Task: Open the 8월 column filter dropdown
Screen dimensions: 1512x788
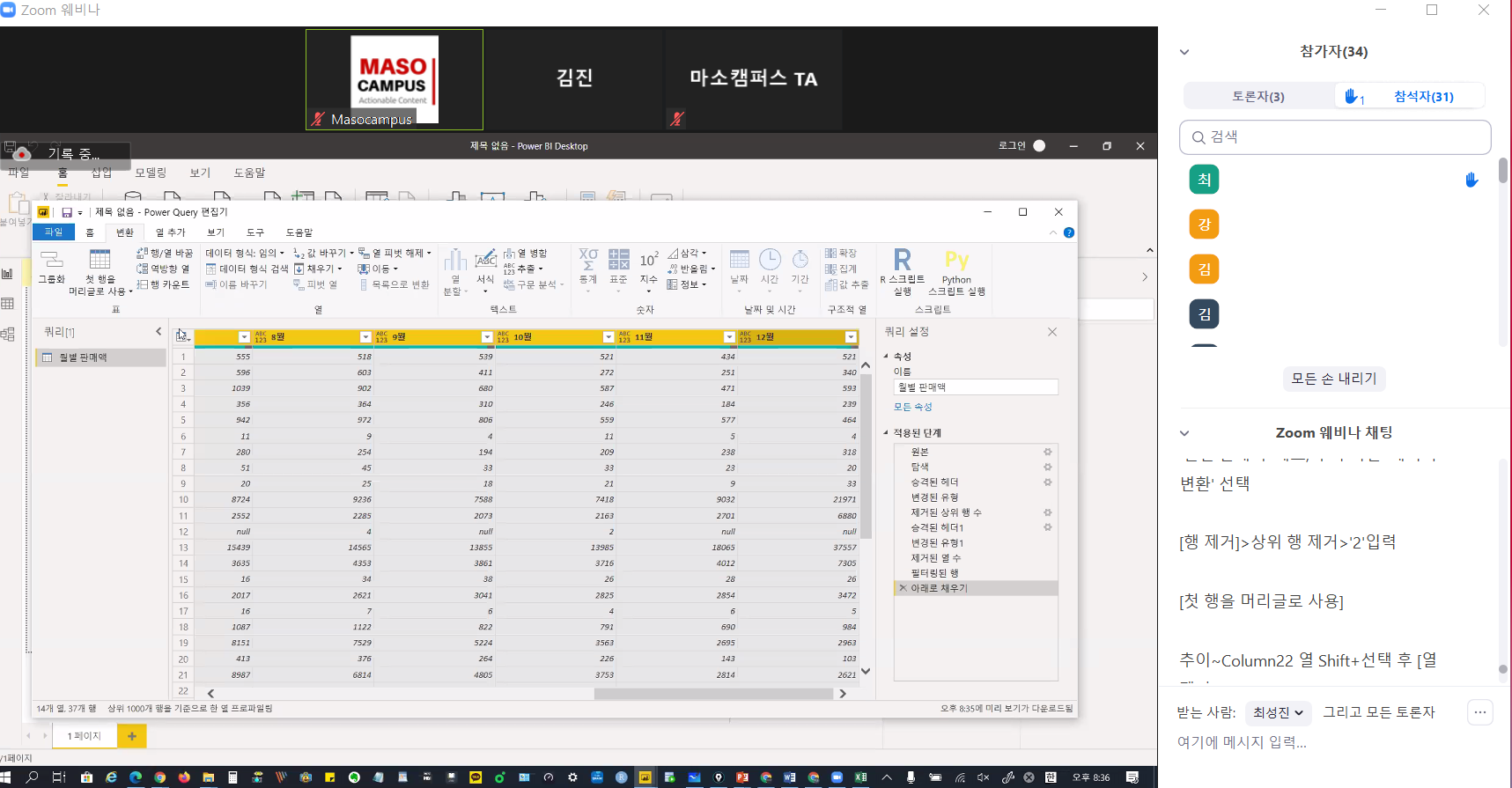Action: click(x=365, y=337)
